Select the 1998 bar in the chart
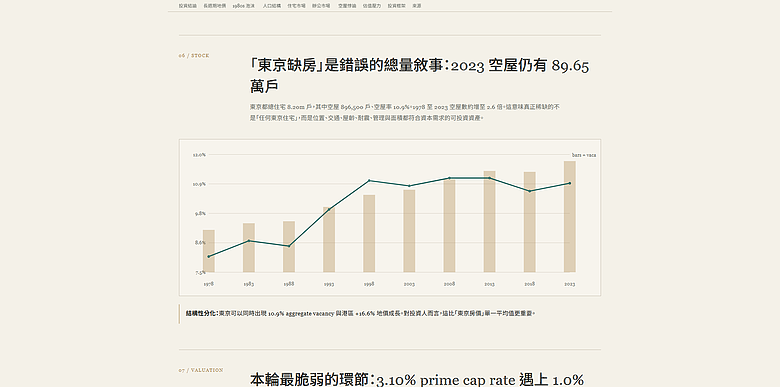 [x=369, y=233]
